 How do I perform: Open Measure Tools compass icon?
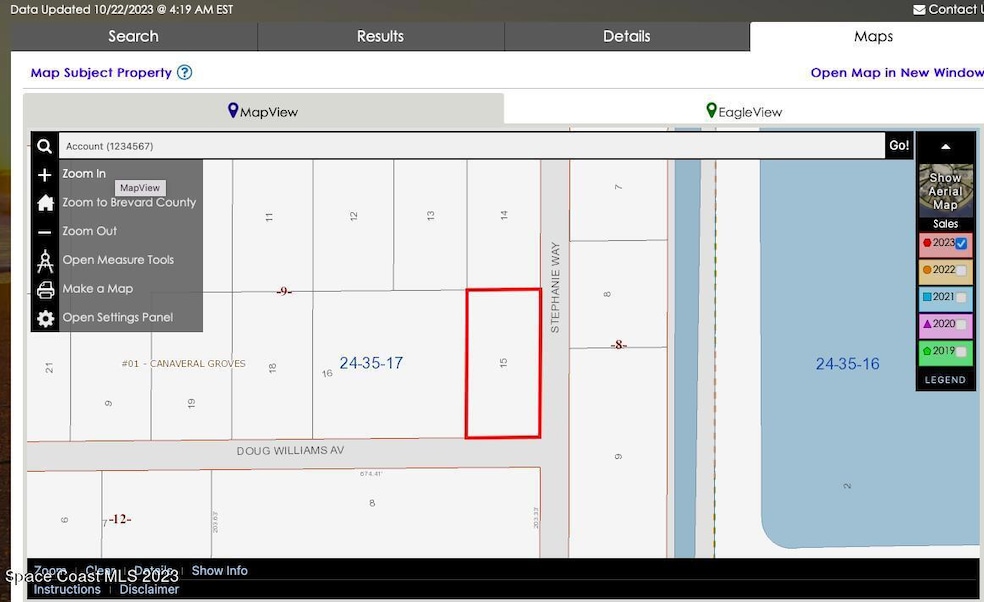[45, 261]
